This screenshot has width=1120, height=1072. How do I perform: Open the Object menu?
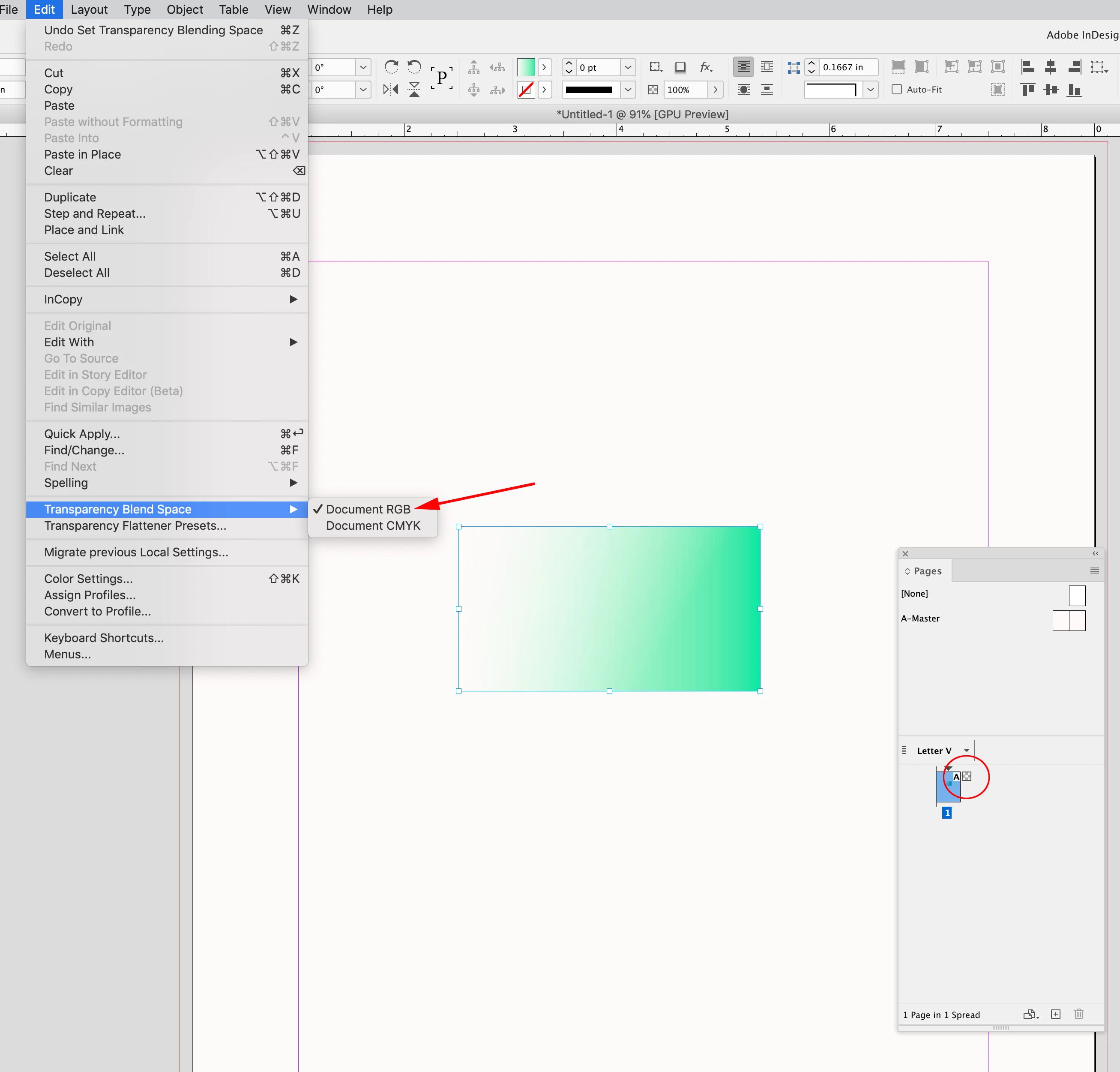pyautogui.click(x=185, y=10)
